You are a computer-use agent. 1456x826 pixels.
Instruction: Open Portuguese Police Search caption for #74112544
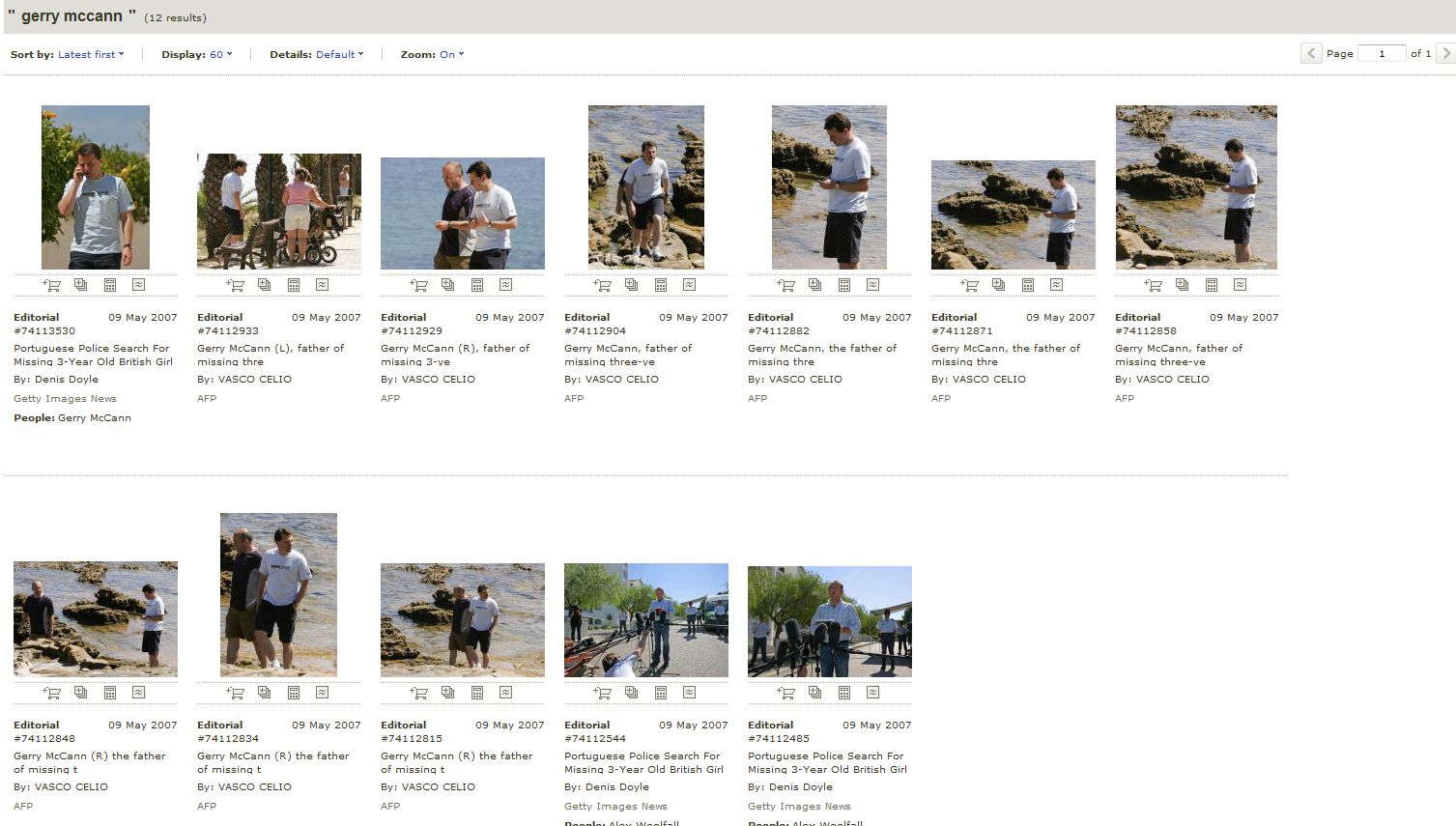[642, 762]
